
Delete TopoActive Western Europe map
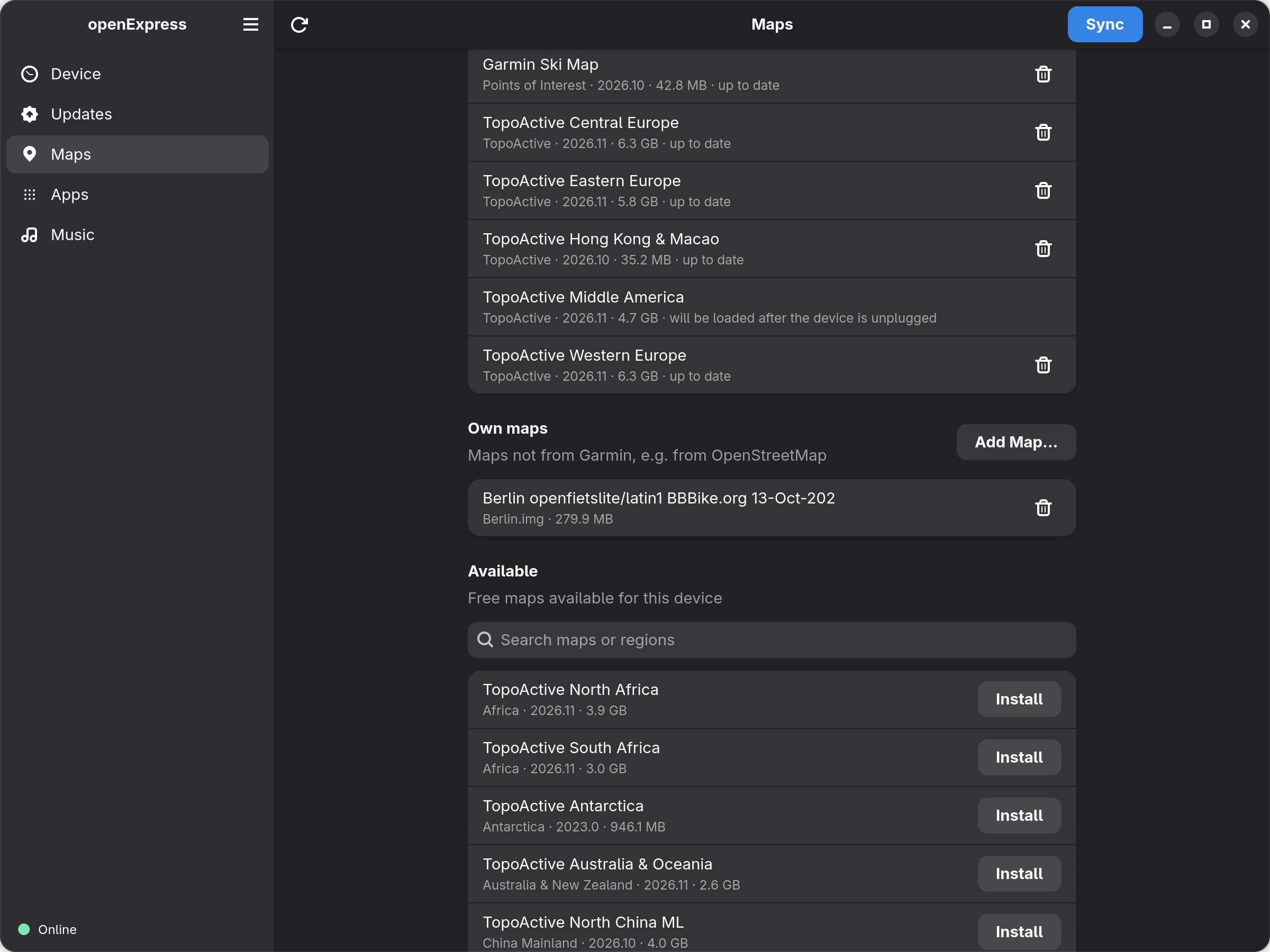pos(1042,365)
